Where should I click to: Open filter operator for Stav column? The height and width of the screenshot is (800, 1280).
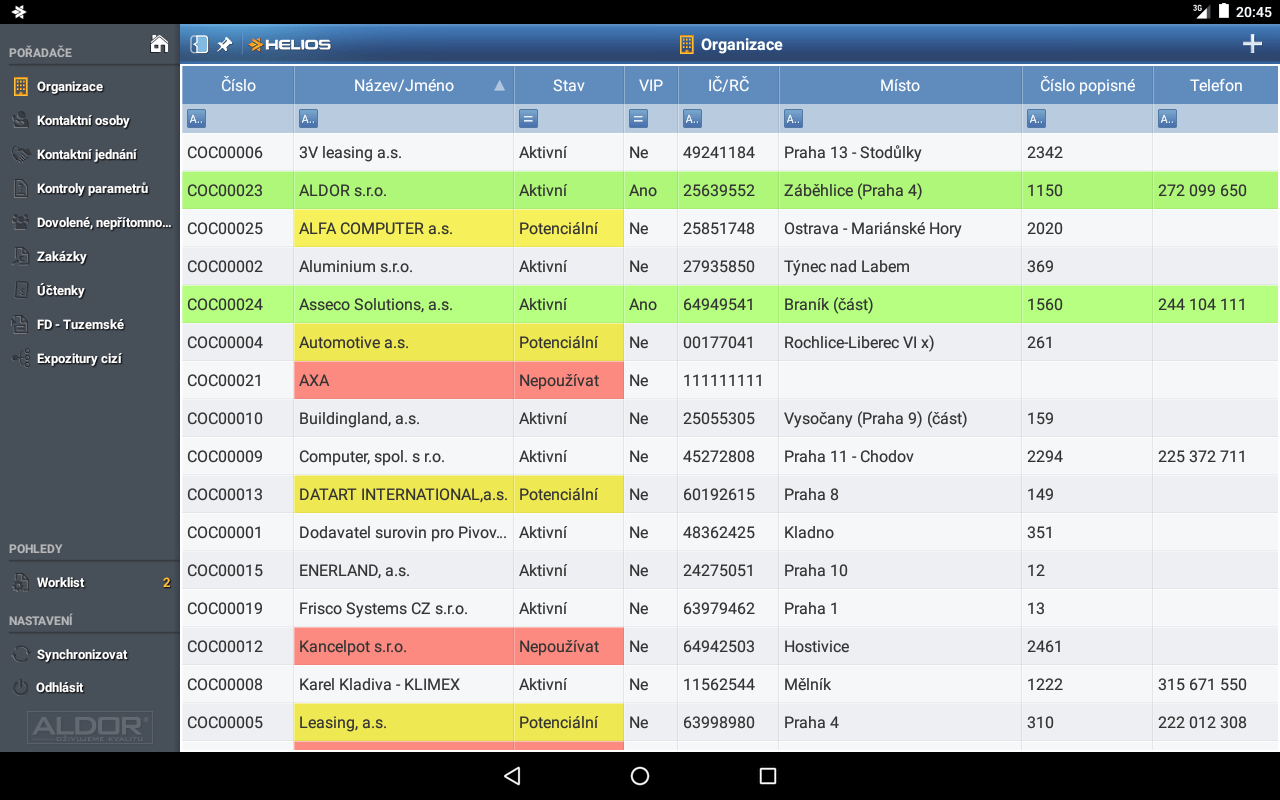528,119
